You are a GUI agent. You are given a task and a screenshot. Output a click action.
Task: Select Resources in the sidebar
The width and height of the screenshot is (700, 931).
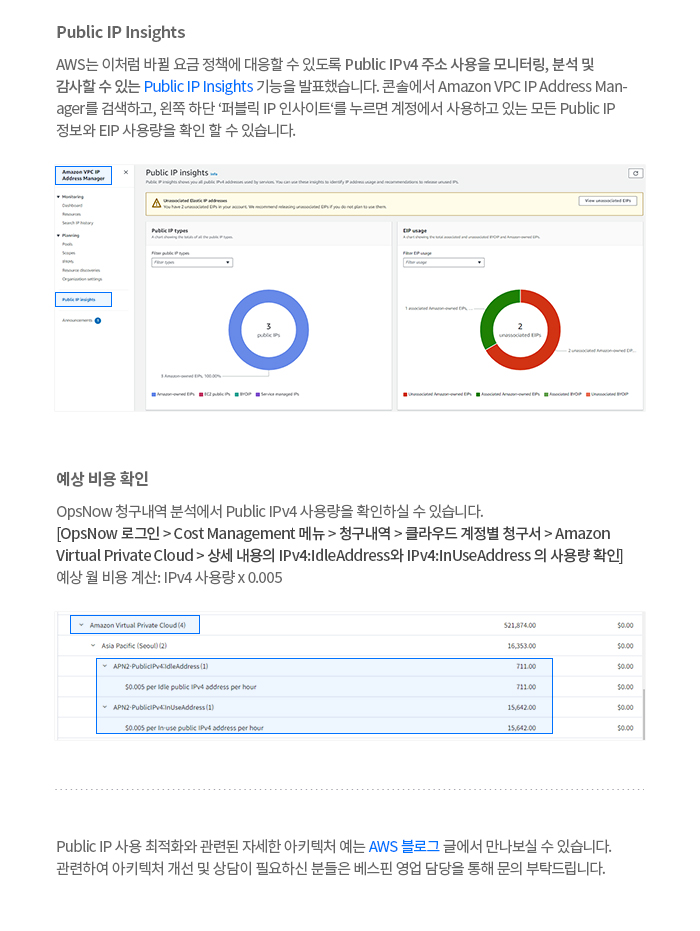coord(72,214)
